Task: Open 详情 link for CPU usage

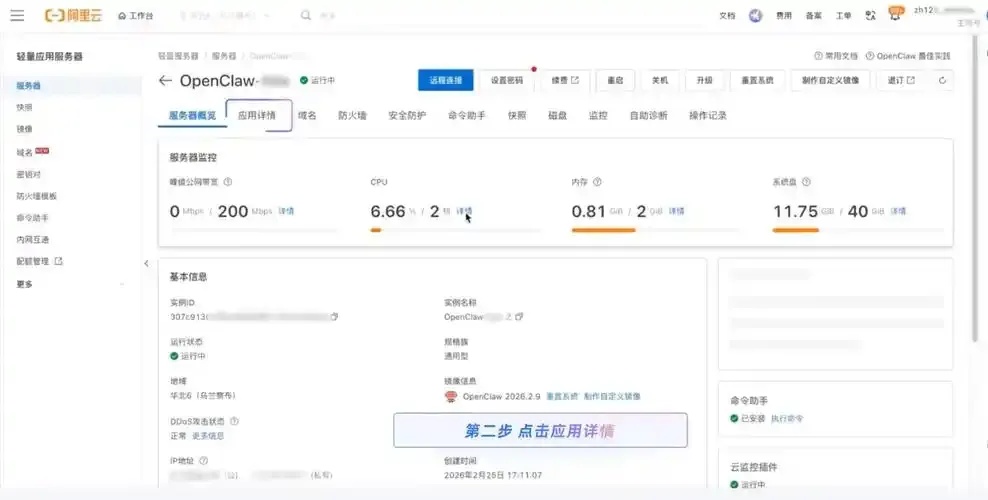Action: (x=464, y=211)
